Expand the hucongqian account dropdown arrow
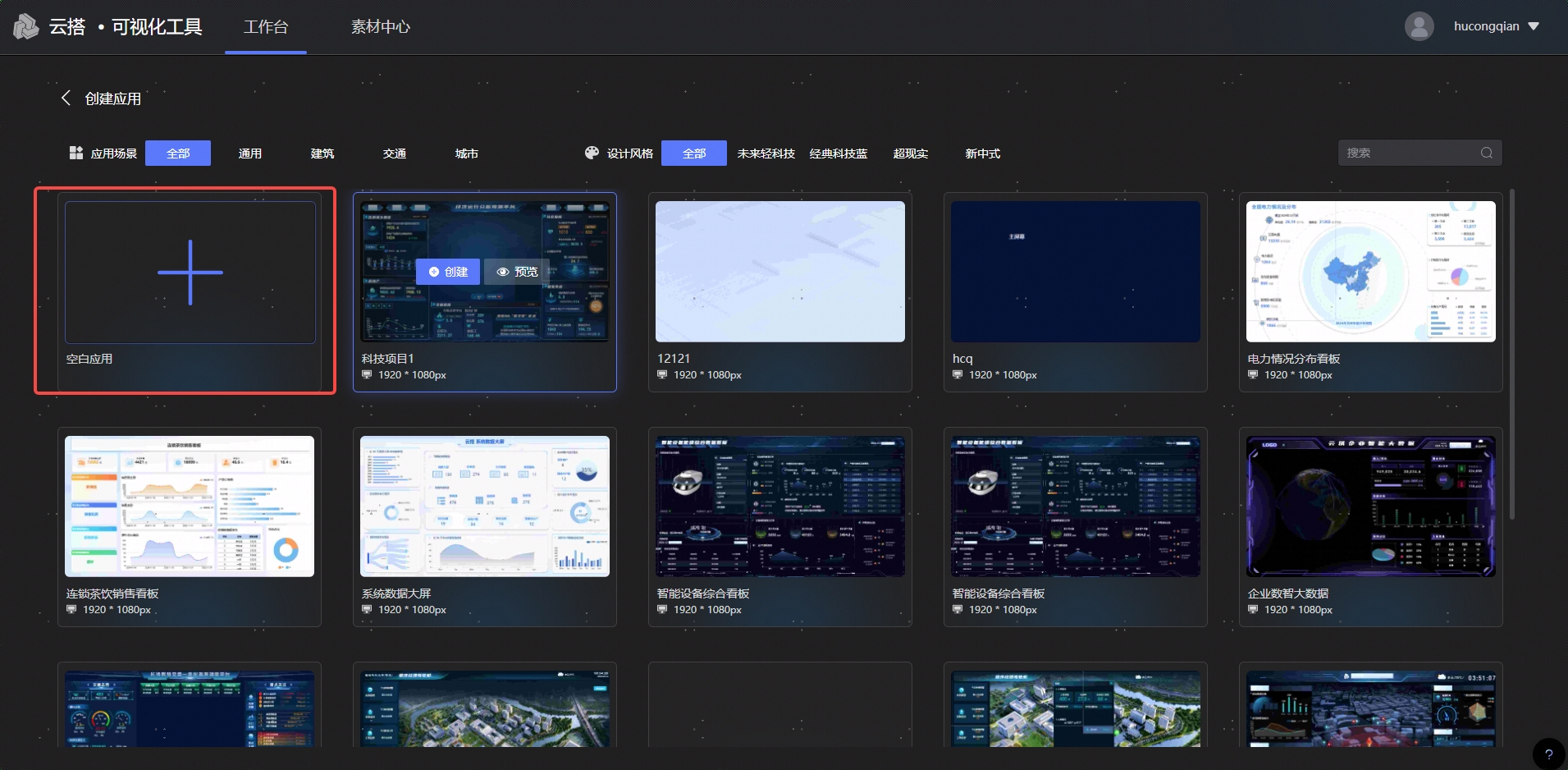This screenshot has height=770, width=1568. click(x=1534, y=26)
